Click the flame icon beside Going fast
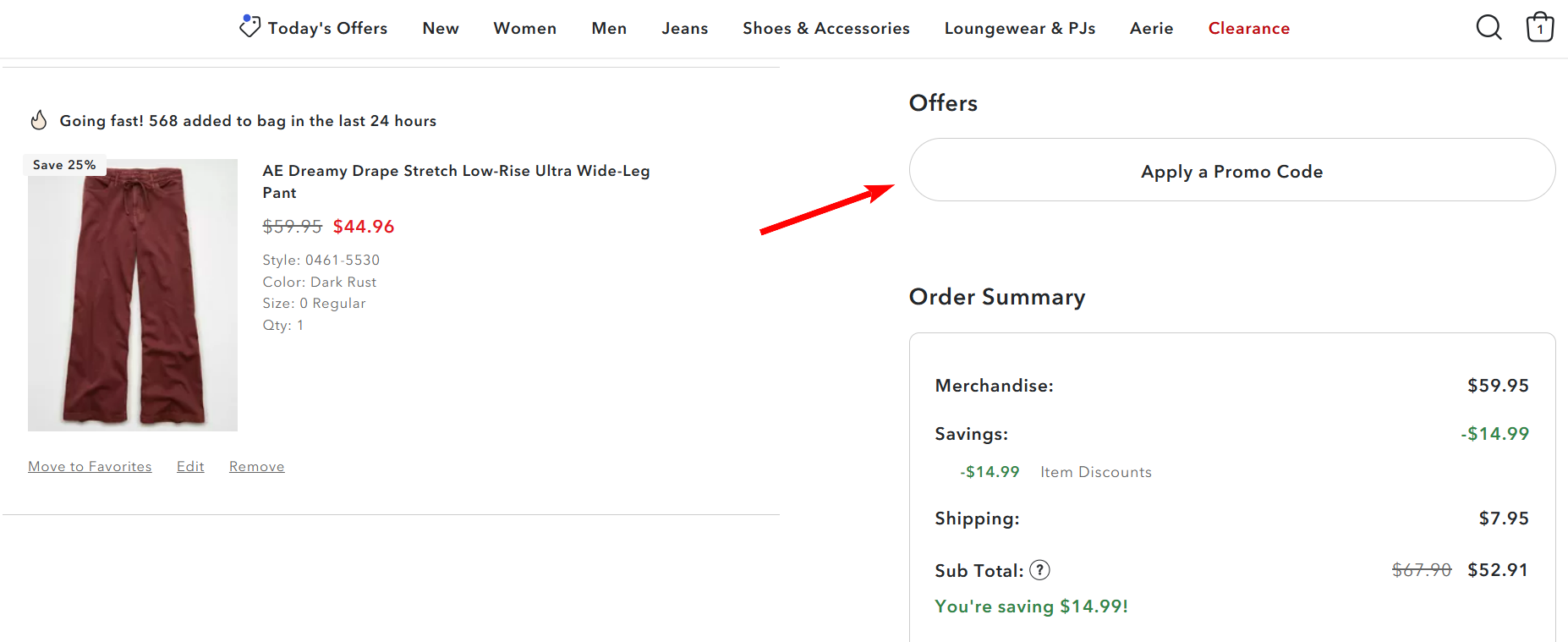The height and width of the screenshot is (642, 1568). [x=39, y=121]
